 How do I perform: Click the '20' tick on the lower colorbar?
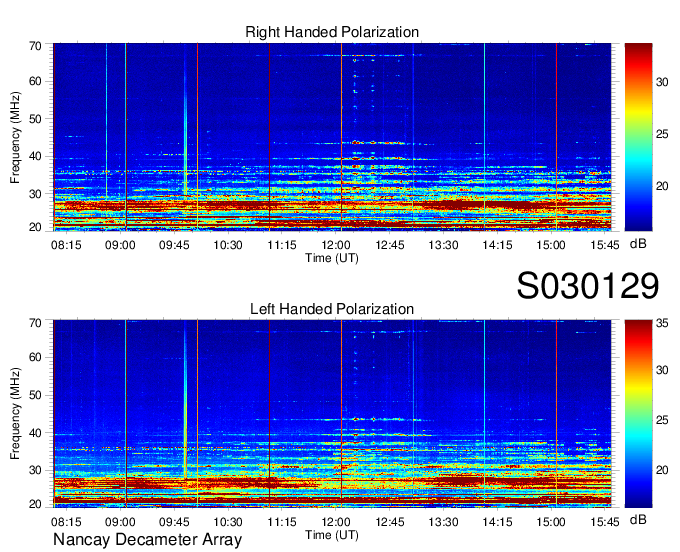pyautogui.click(x=662, y=470)
